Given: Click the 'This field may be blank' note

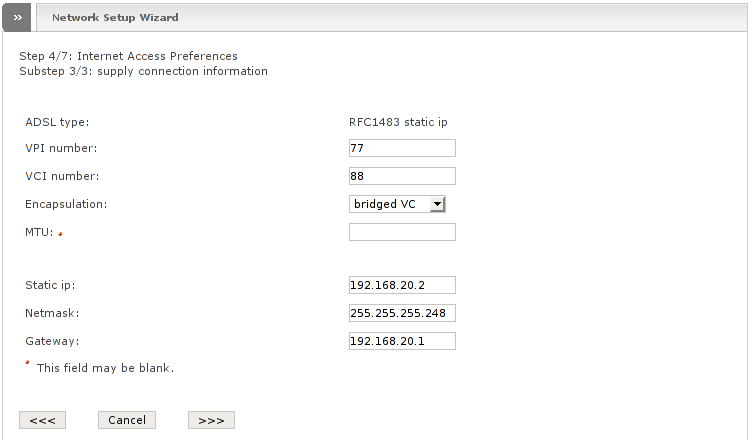Looking at the screenshot, I should [105, 368].
